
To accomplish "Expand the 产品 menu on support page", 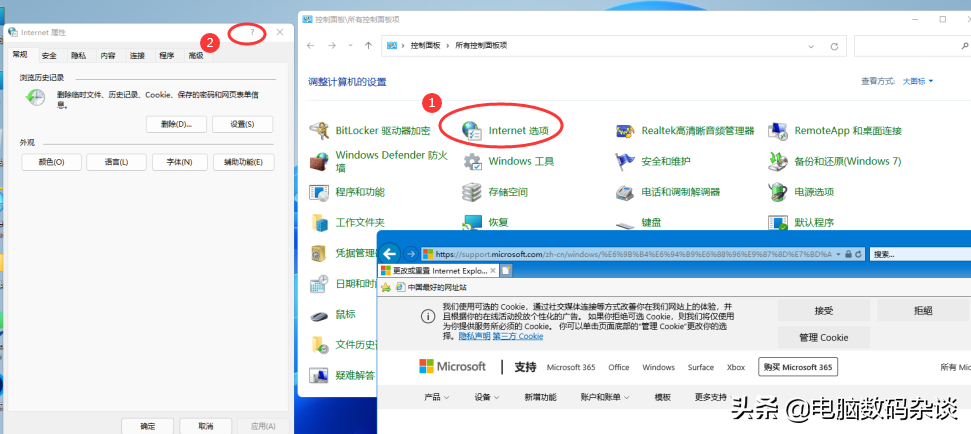I will click(x=437, y=397).
